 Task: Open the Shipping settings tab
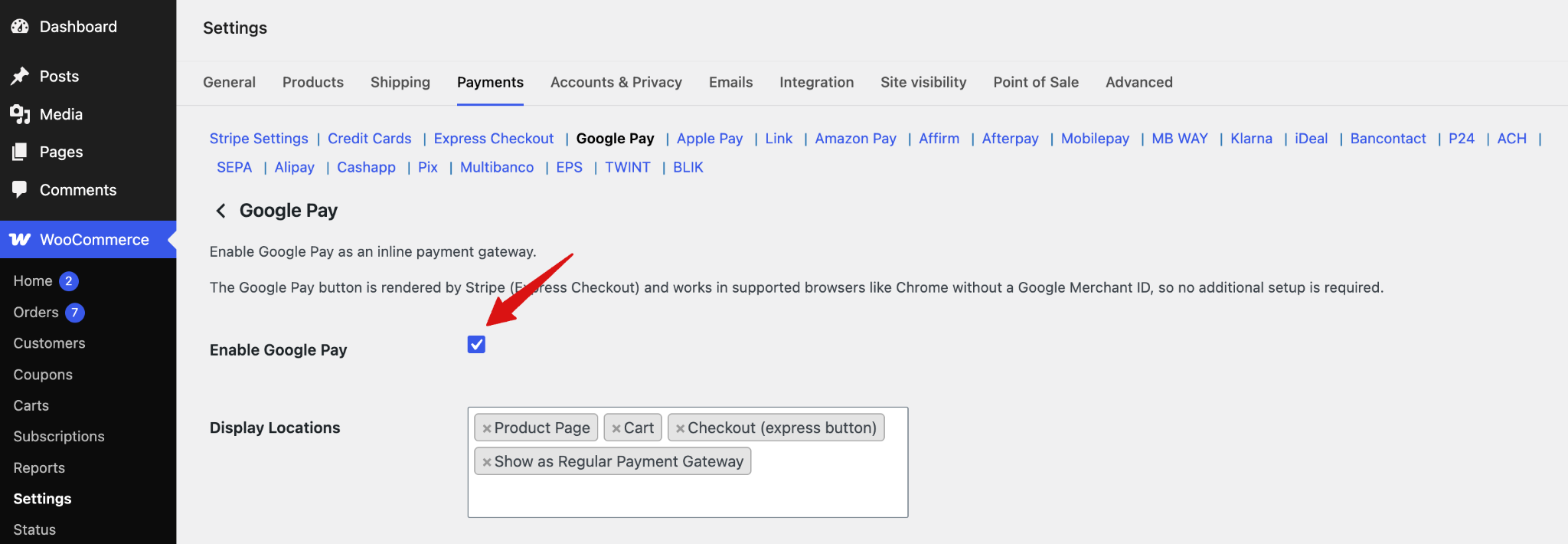(400, 82)
